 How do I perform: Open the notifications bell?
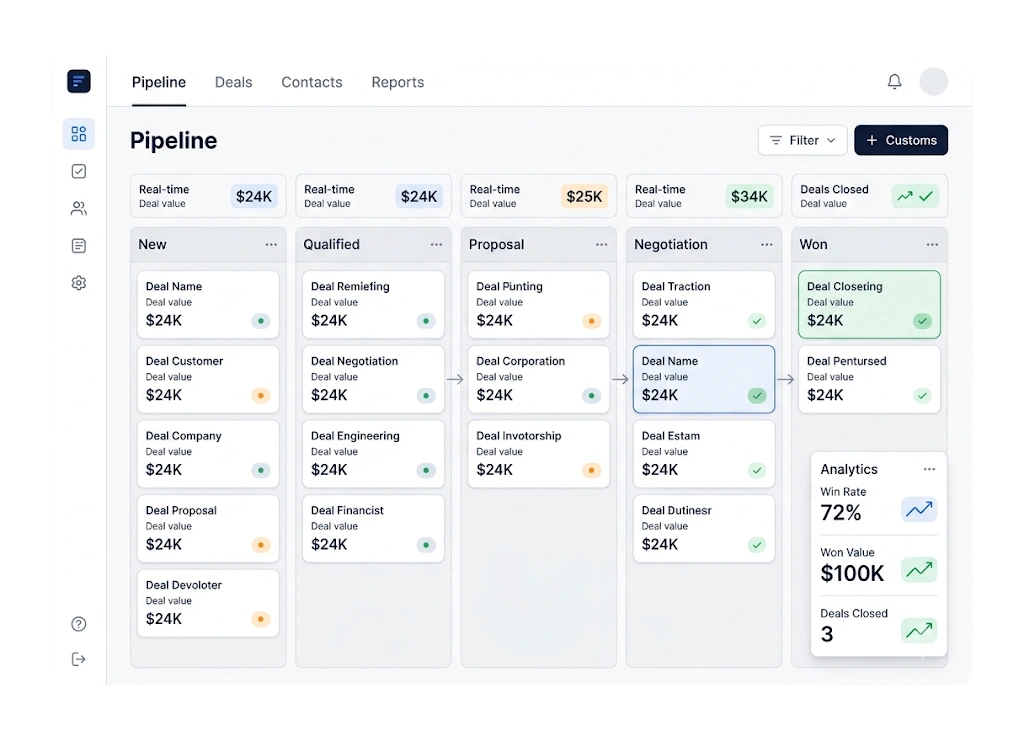tap(894, 82)
